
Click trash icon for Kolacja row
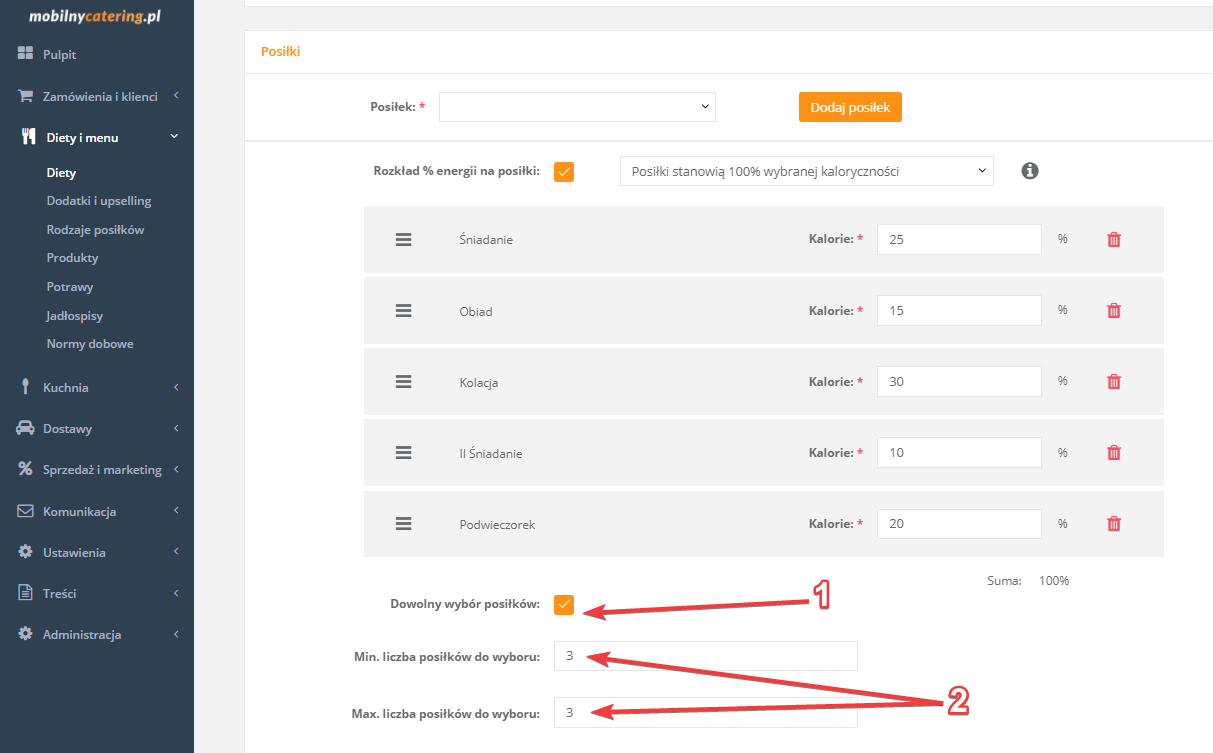[x=1114, y=382]
